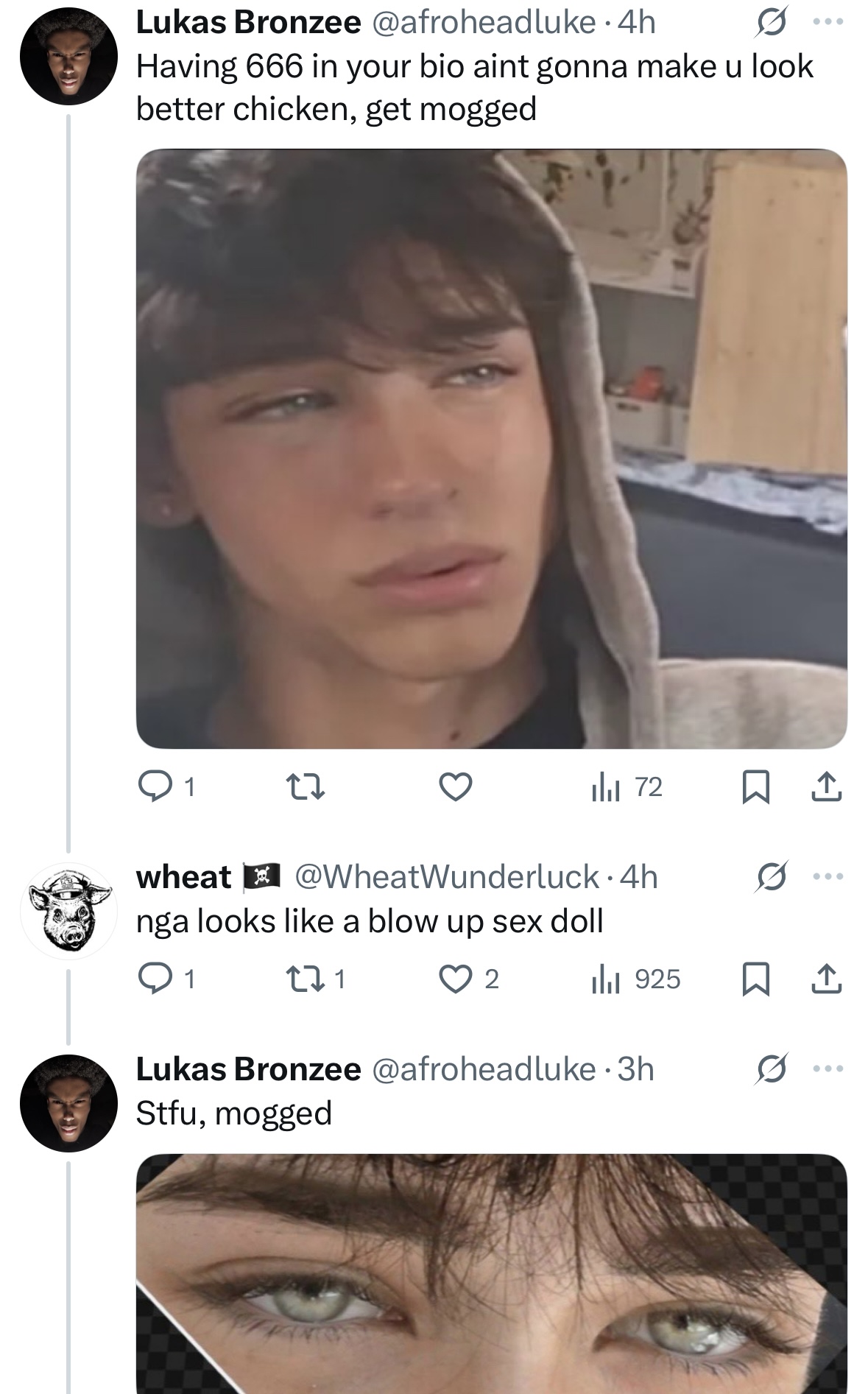
Task: View analytics showing 925 views
Action: (x=636, y=979)
